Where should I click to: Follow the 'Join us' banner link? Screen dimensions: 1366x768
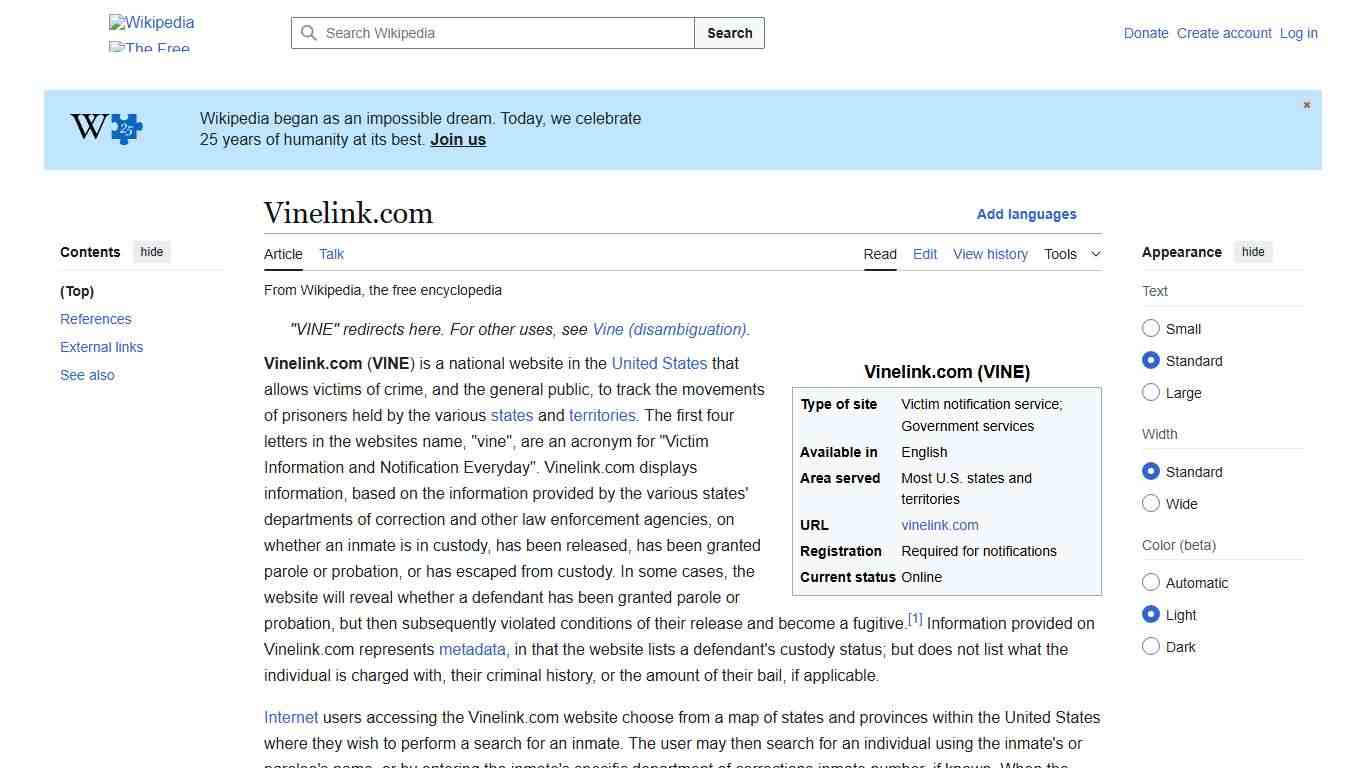pos(457,139)
